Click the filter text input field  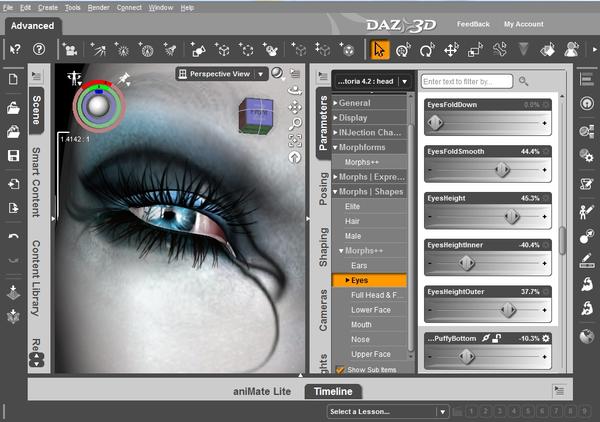pyautogui.click(x=467, y=81)
